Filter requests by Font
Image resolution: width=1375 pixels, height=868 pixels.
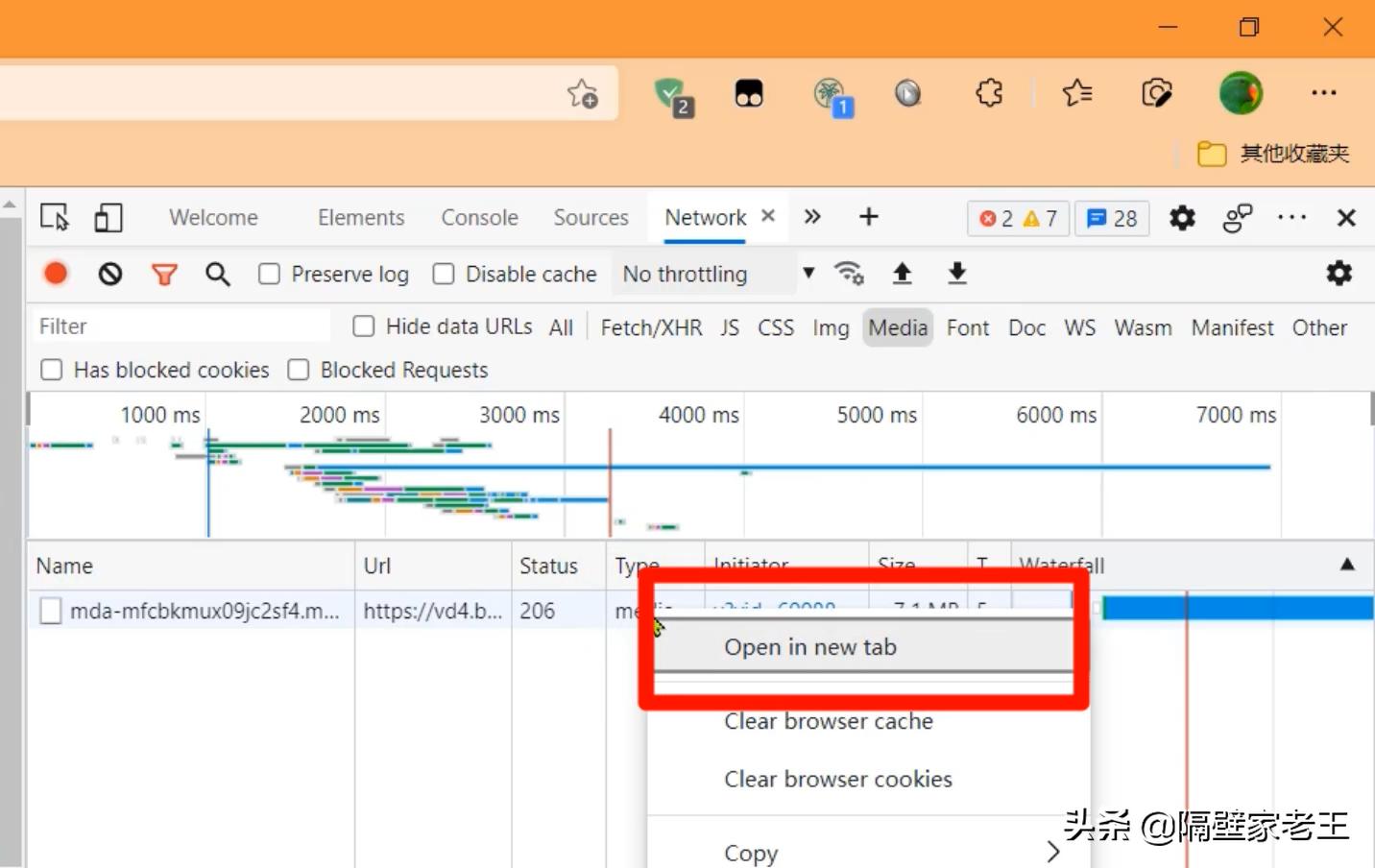[968, 328]
